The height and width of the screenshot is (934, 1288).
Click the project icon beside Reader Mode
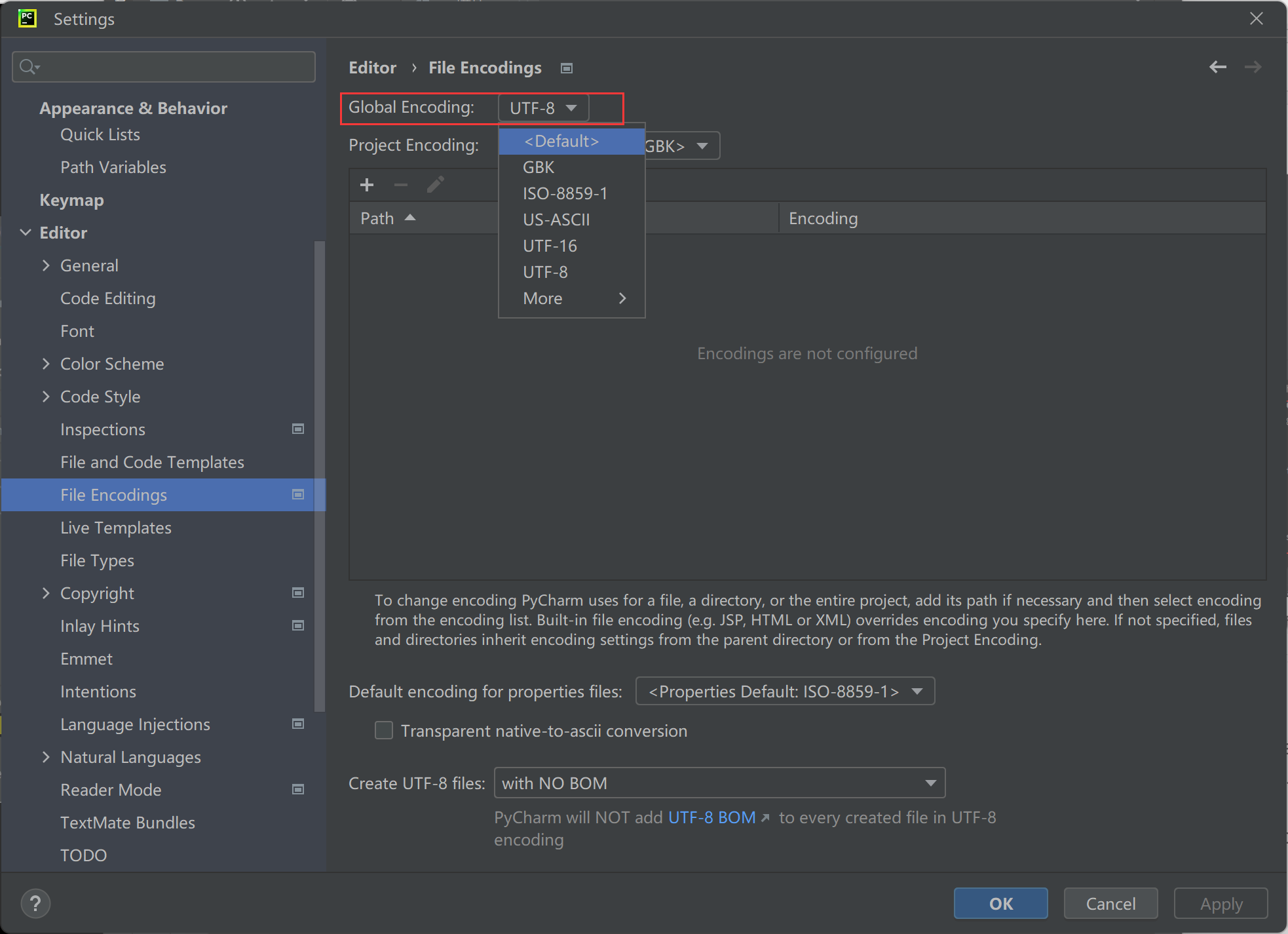click(x=297, y=789)
